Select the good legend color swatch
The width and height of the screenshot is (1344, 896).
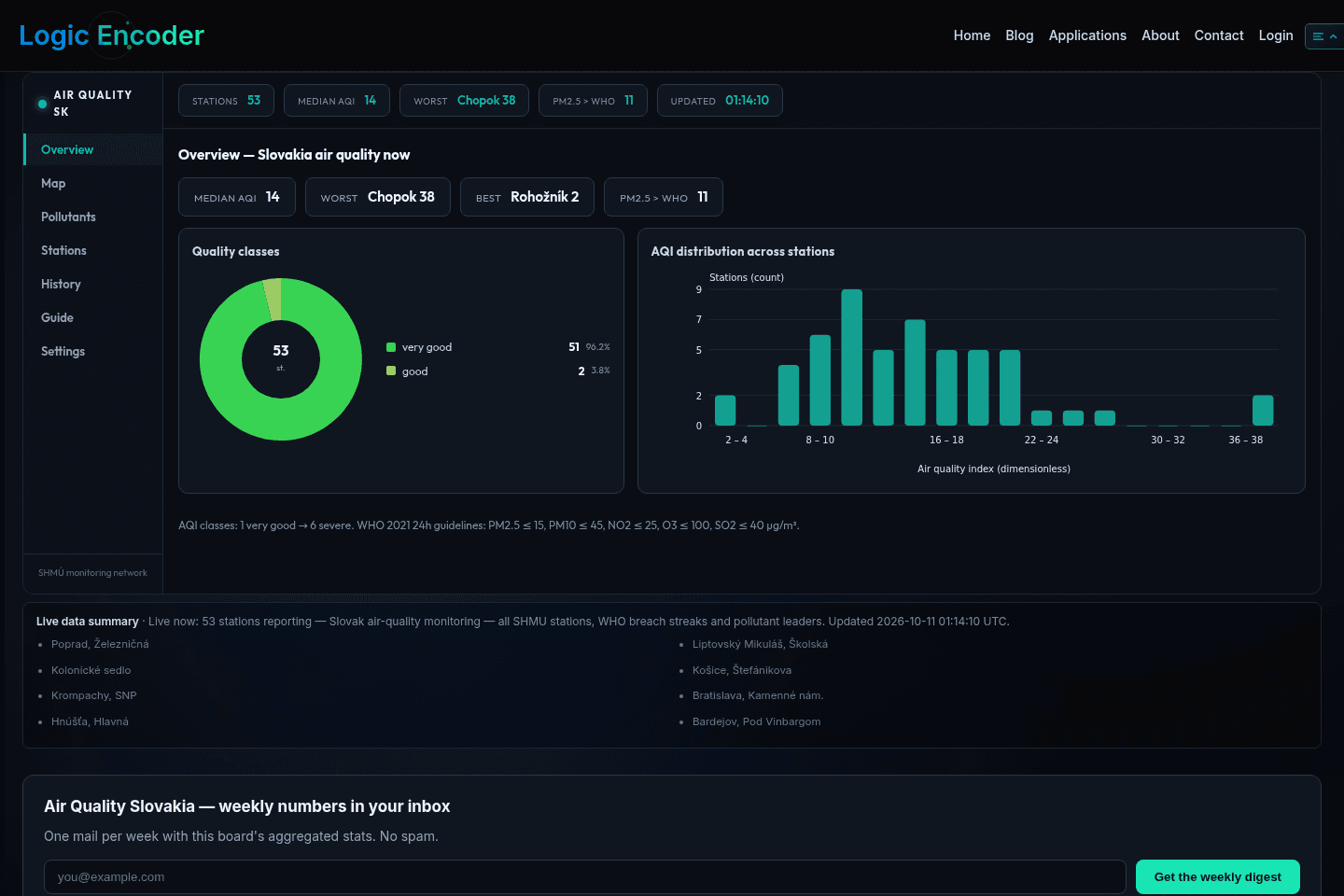pyautogui.click(x=391, y=371)
